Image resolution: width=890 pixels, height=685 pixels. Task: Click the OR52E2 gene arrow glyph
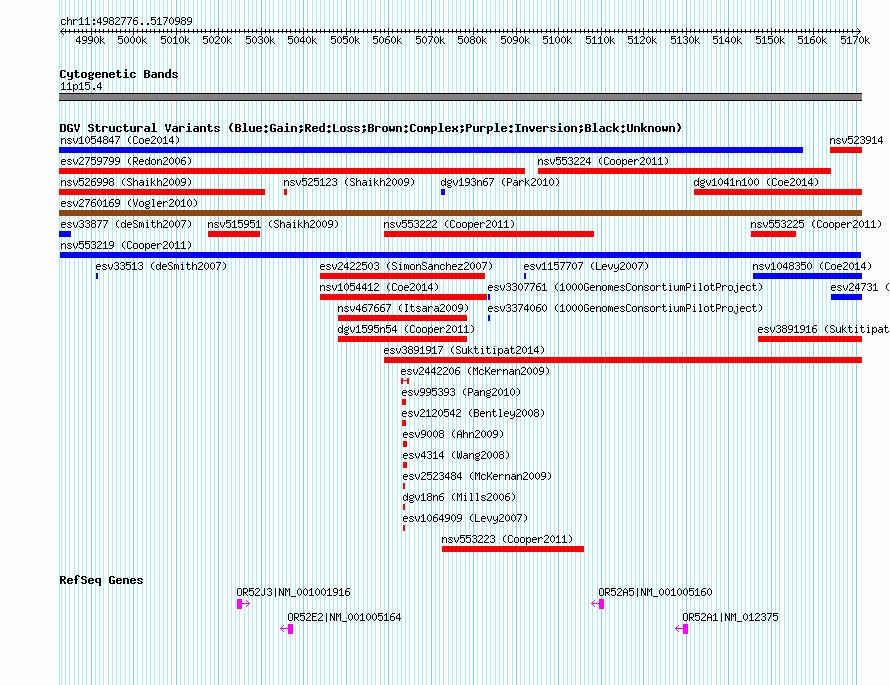click(x=287, y=629)
